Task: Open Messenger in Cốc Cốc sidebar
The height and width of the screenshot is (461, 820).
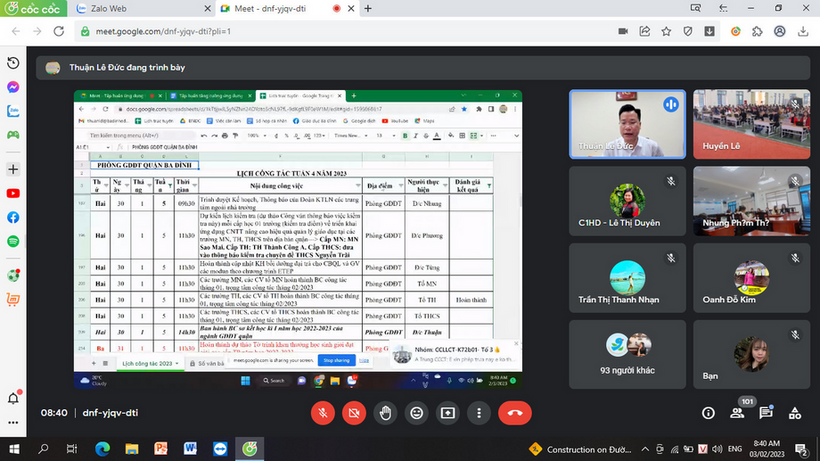Action: click(x=13, y=87)
